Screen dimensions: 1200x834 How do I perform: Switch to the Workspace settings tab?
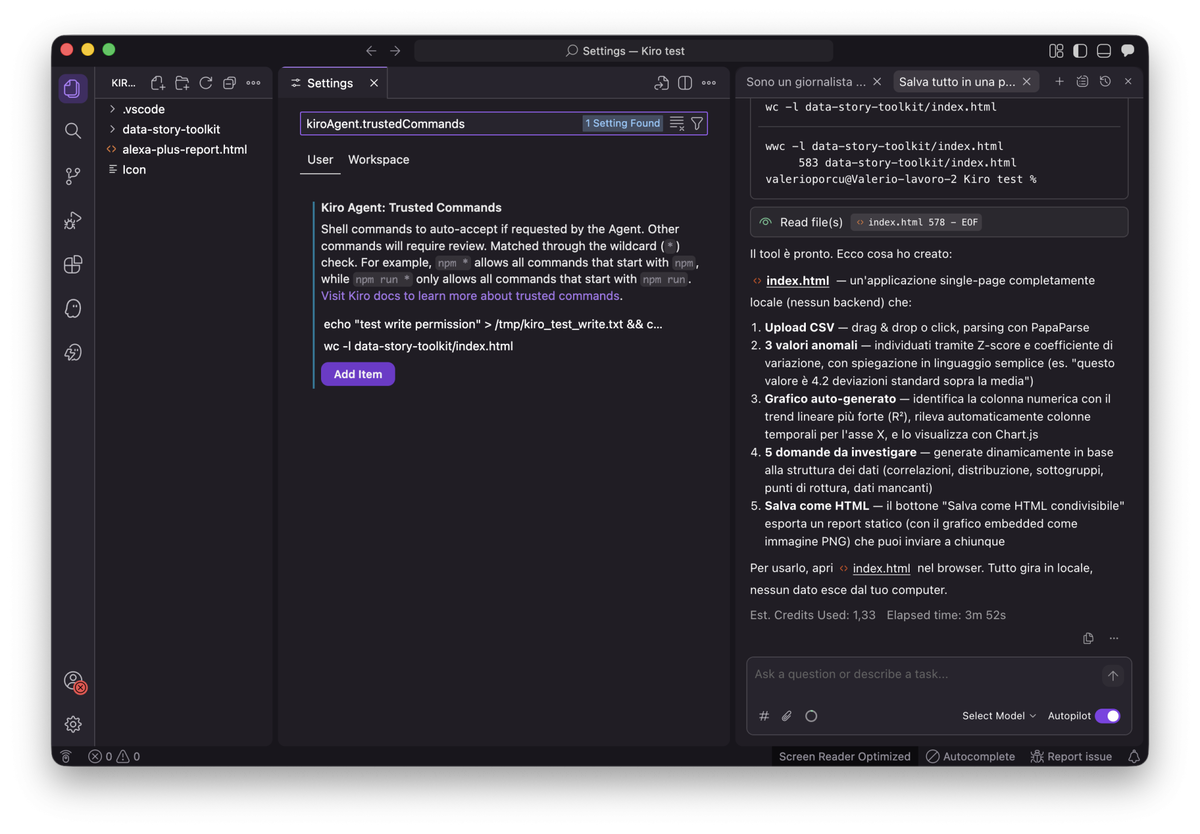coord(378,160)
